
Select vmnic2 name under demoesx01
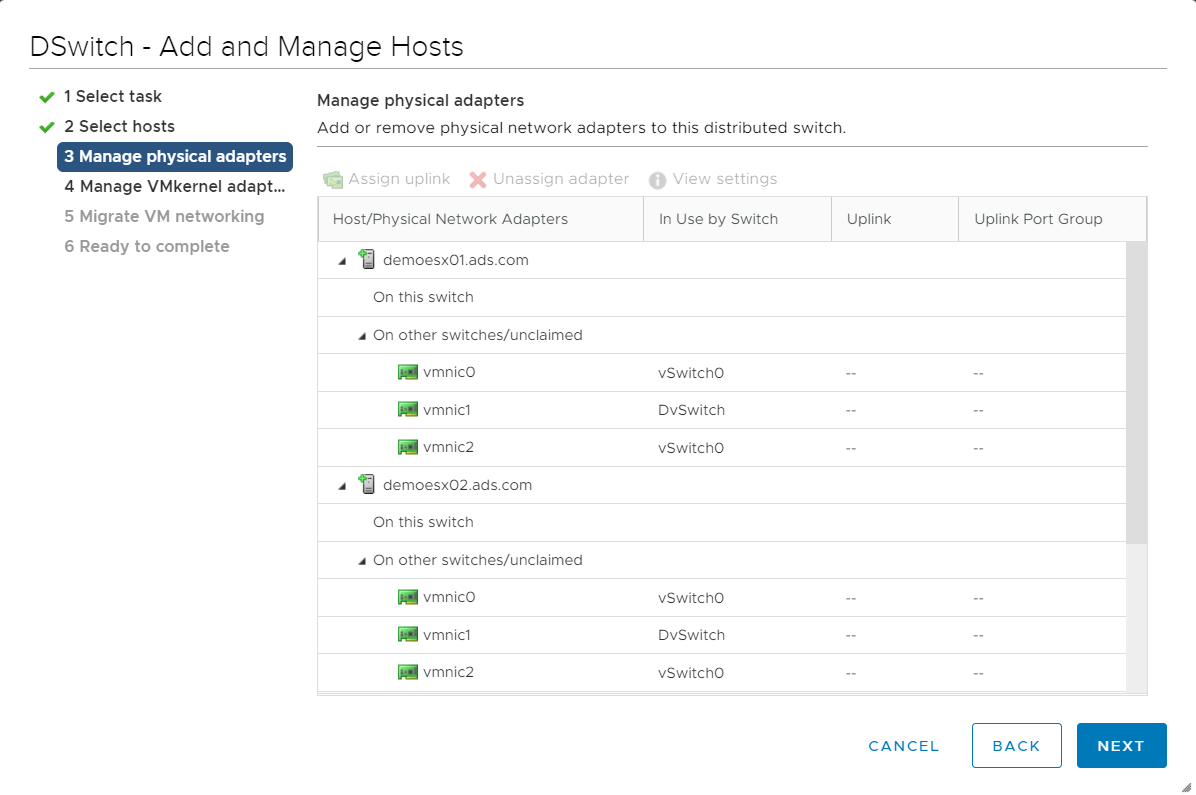448,447
